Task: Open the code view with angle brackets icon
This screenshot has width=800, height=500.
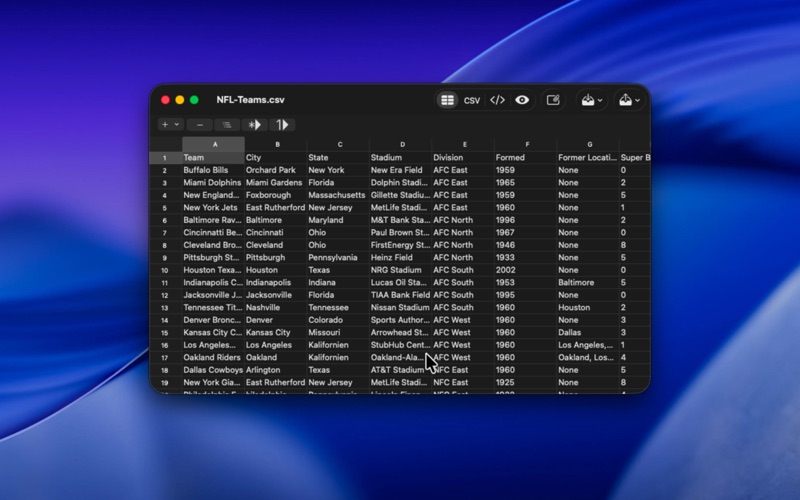Action: click(x=497, y=100)
